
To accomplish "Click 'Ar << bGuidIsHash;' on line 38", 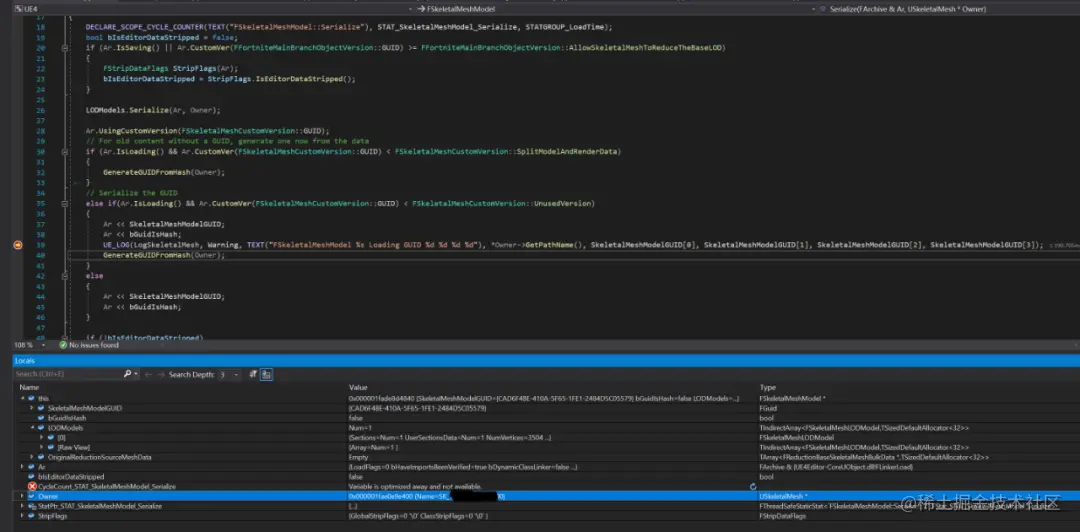I will [143, 234].
